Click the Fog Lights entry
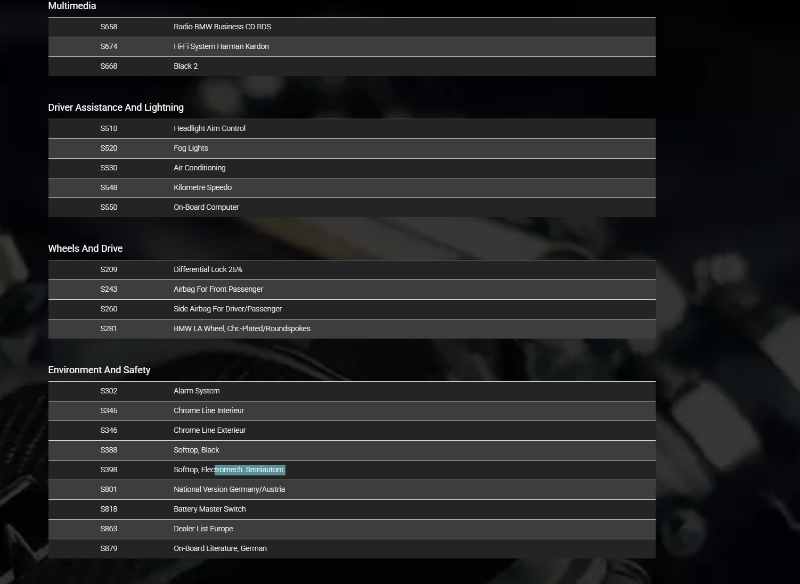Viewport: 800px width, 584px height. point(191,148)
